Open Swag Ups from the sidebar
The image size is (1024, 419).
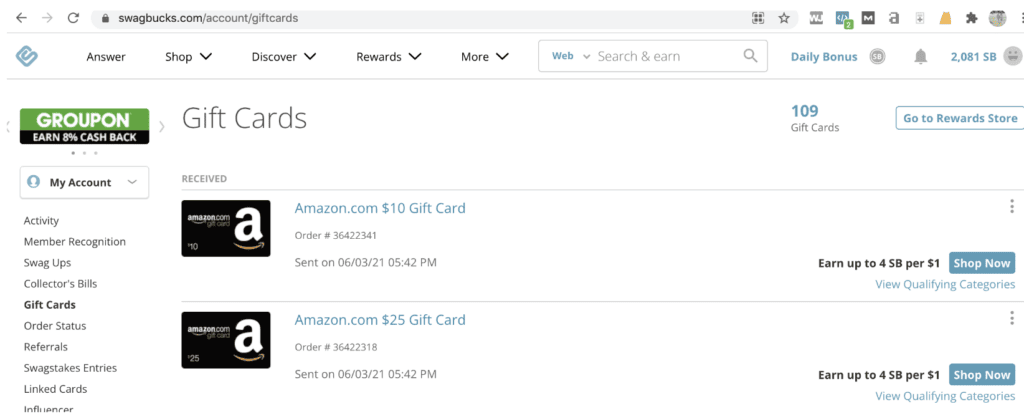click(47, 263)
